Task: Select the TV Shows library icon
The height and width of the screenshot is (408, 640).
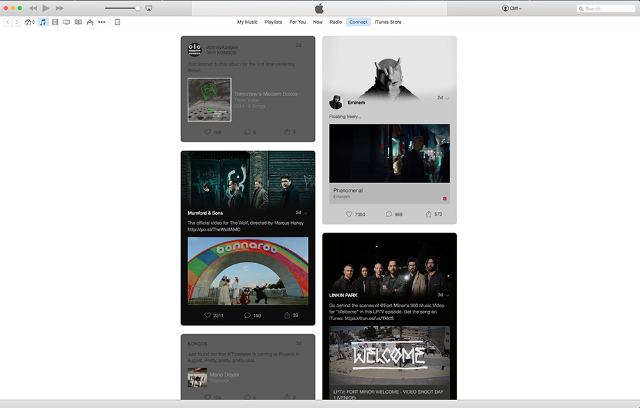Action: [67, 22]
